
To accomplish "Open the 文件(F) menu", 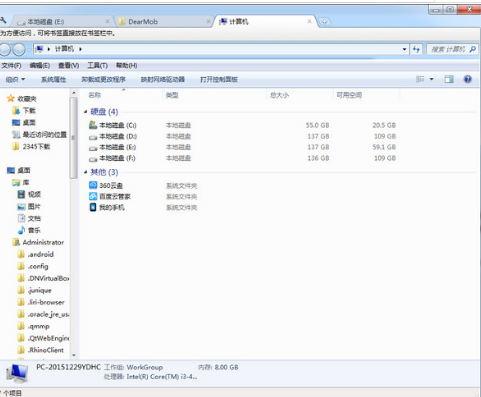I will (x=11, y=65).
